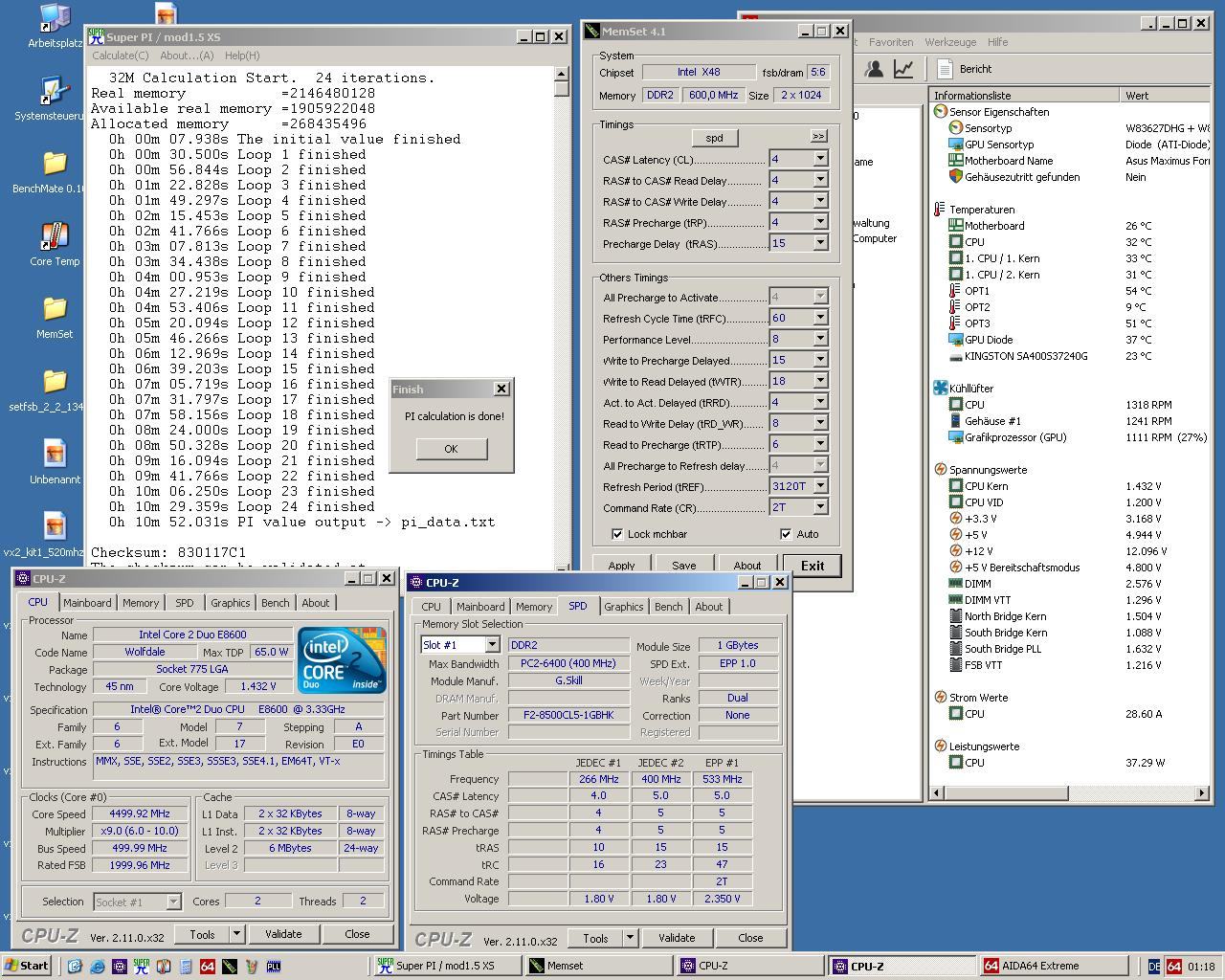
Task: Click OK in the Finish dialog
Action: click(x=451, y=449)
